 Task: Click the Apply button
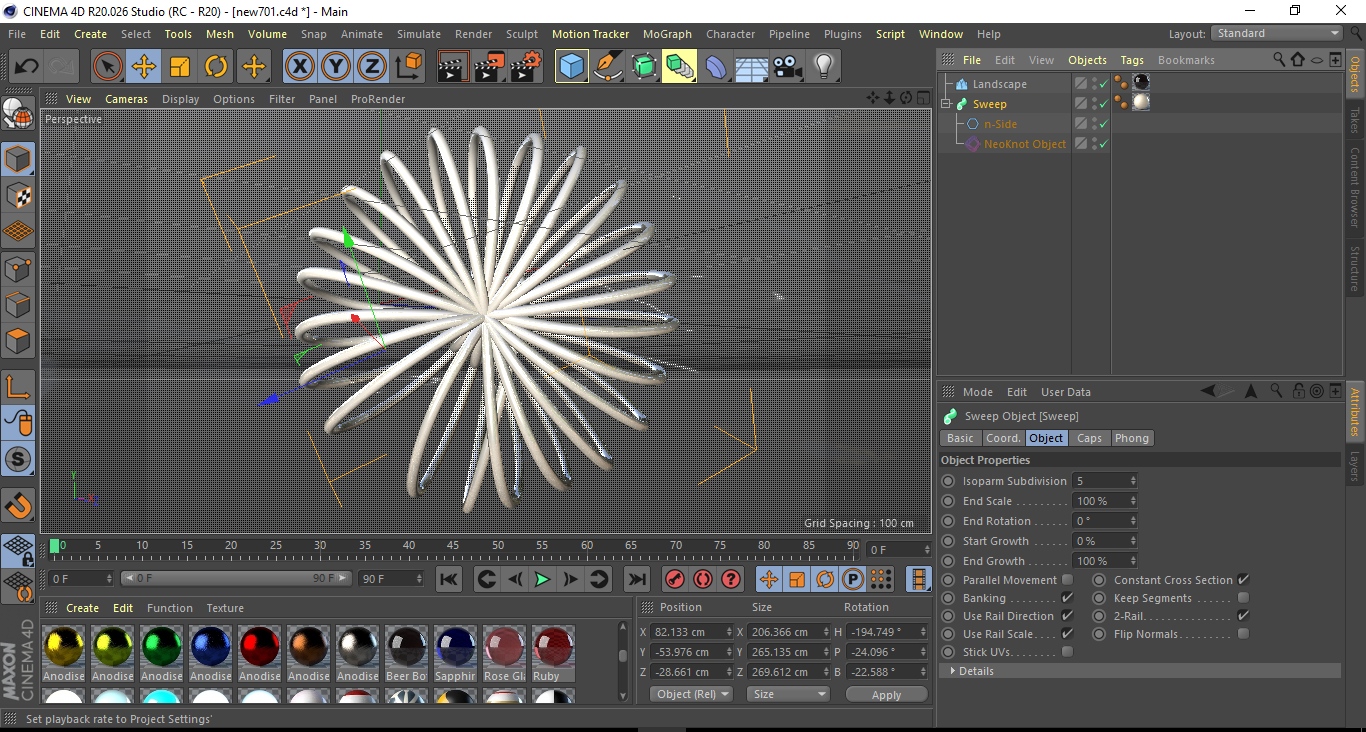(x=886, y=694)
